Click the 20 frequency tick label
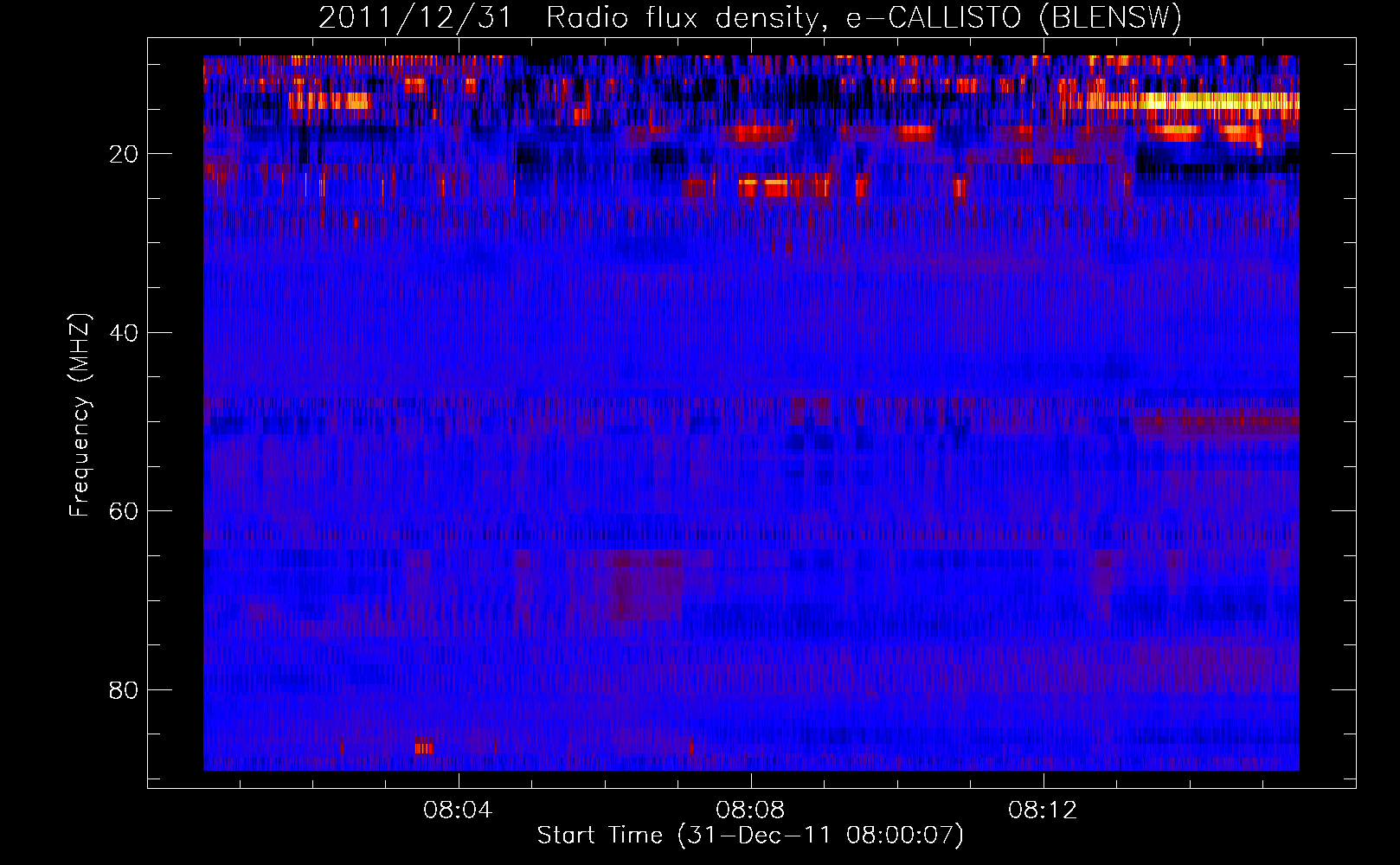This screenshot has height=865, width=1400. [124, 154]
